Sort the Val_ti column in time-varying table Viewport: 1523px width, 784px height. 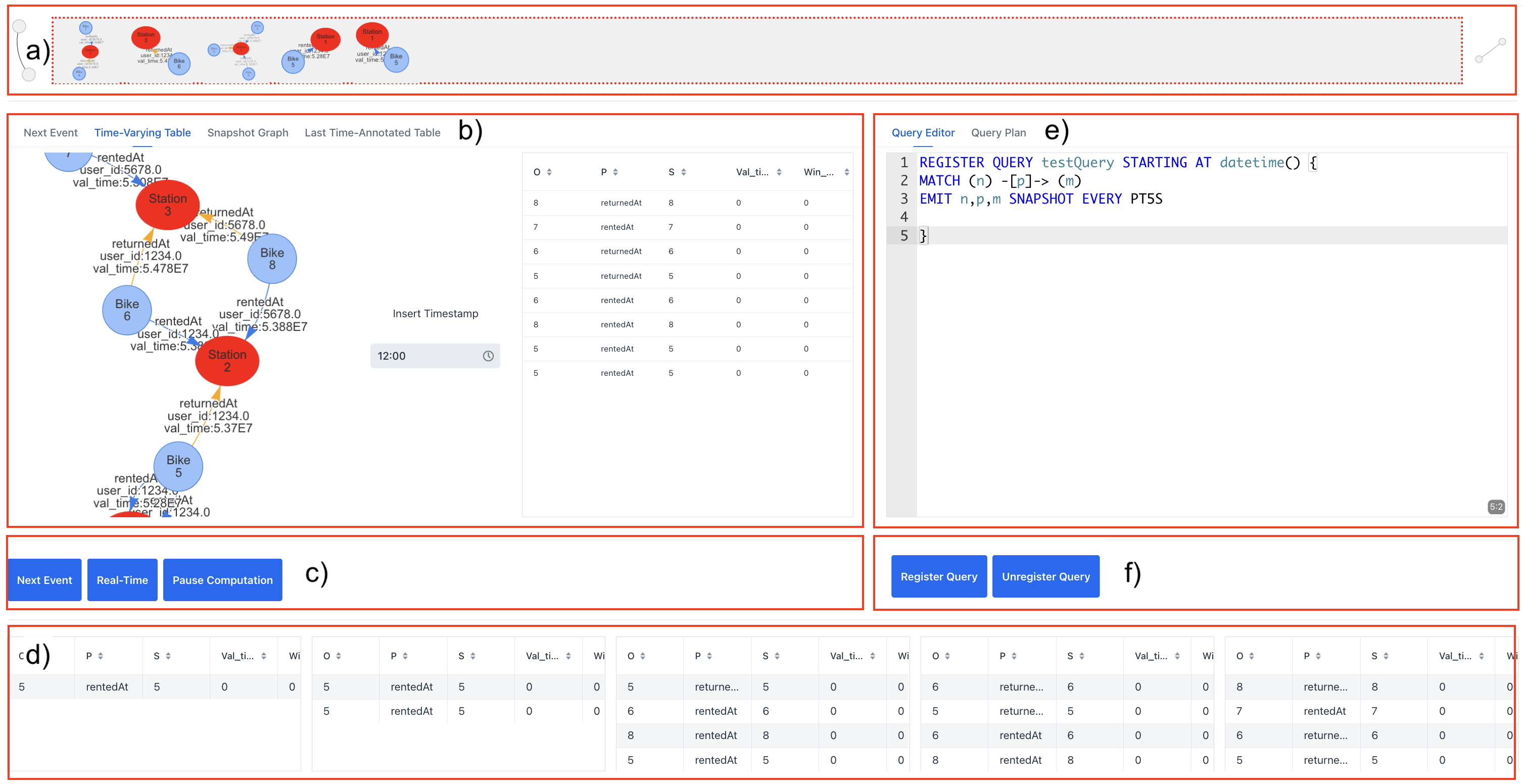click(x=779, y=172)
